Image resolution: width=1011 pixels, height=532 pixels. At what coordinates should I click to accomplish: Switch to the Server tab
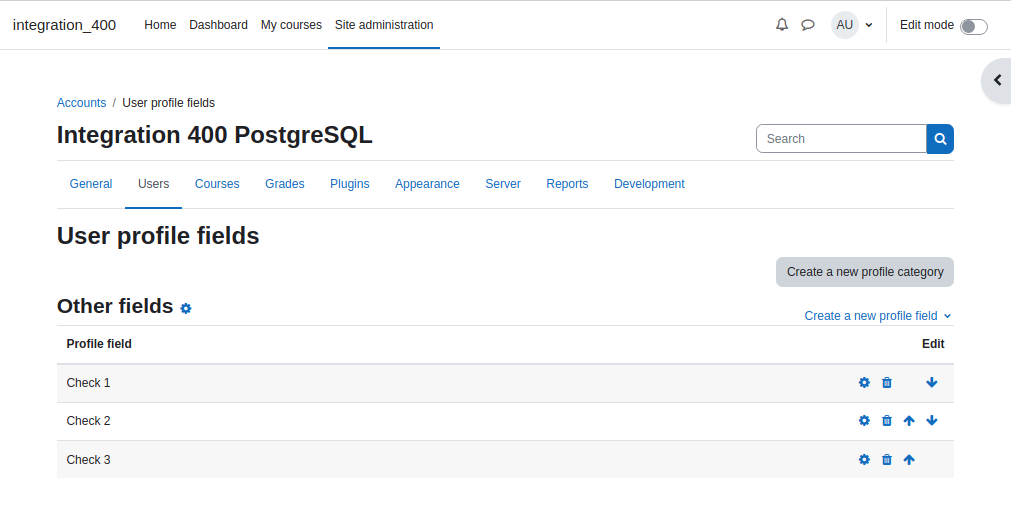point(503,184)
